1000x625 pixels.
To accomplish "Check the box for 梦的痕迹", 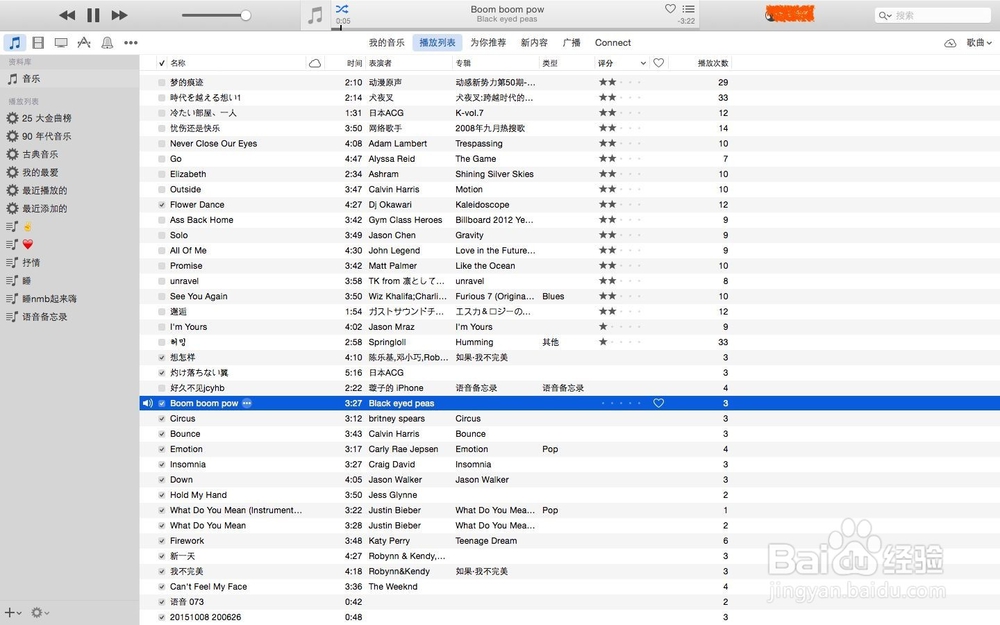I will pos(162,82).
